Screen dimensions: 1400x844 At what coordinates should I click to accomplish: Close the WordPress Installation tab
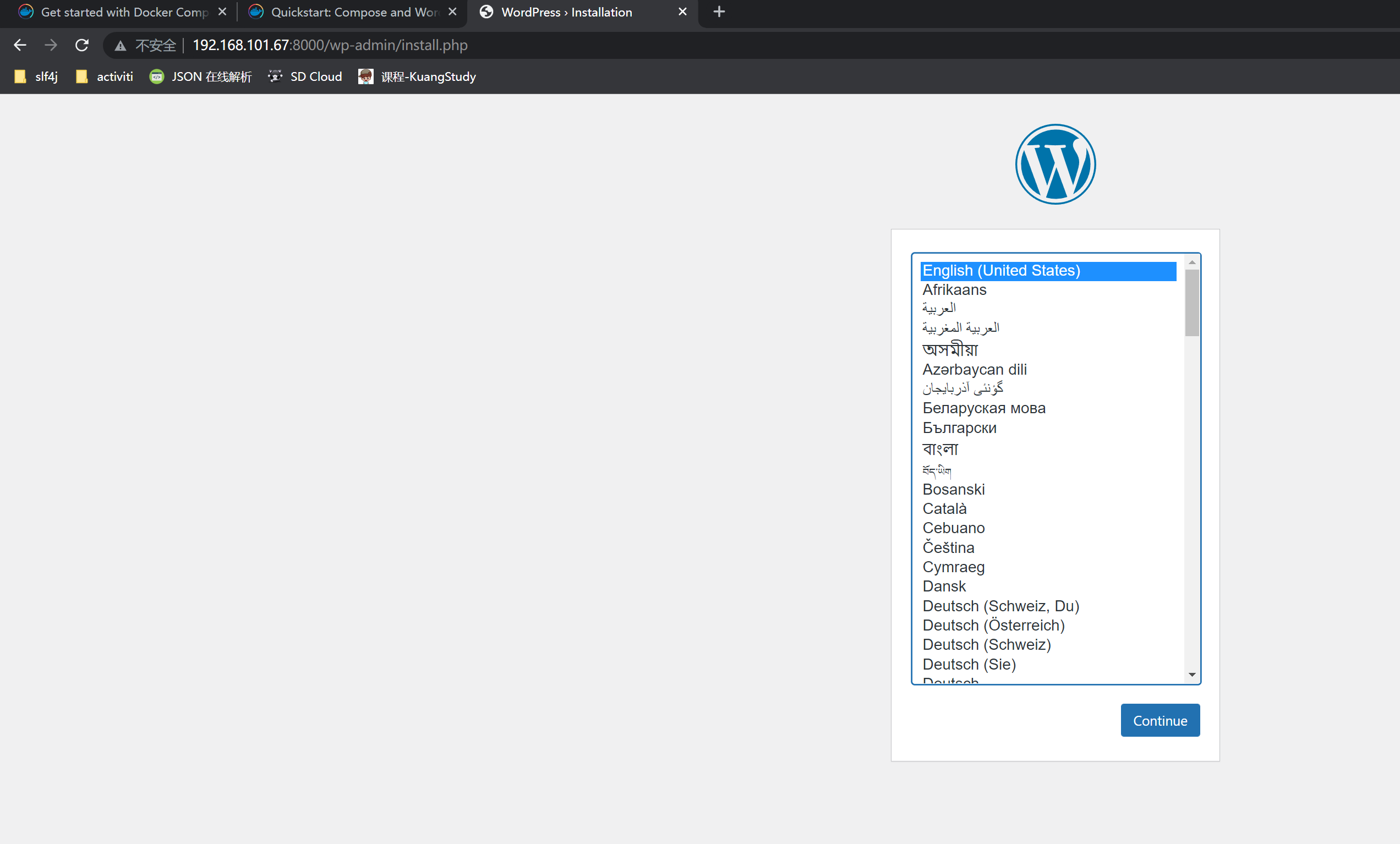[682, 12]
